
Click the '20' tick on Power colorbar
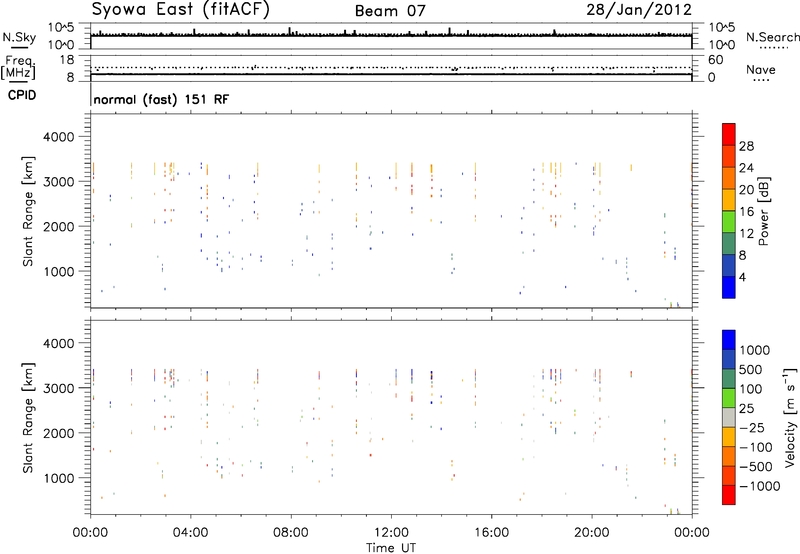click(x=746, y=190)
